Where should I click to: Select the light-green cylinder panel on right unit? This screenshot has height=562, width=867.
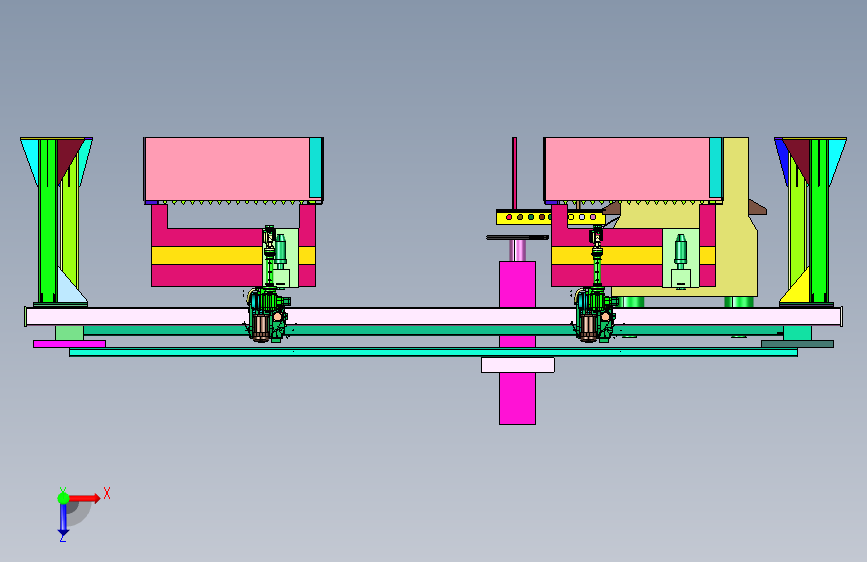[x=681, y=258]
